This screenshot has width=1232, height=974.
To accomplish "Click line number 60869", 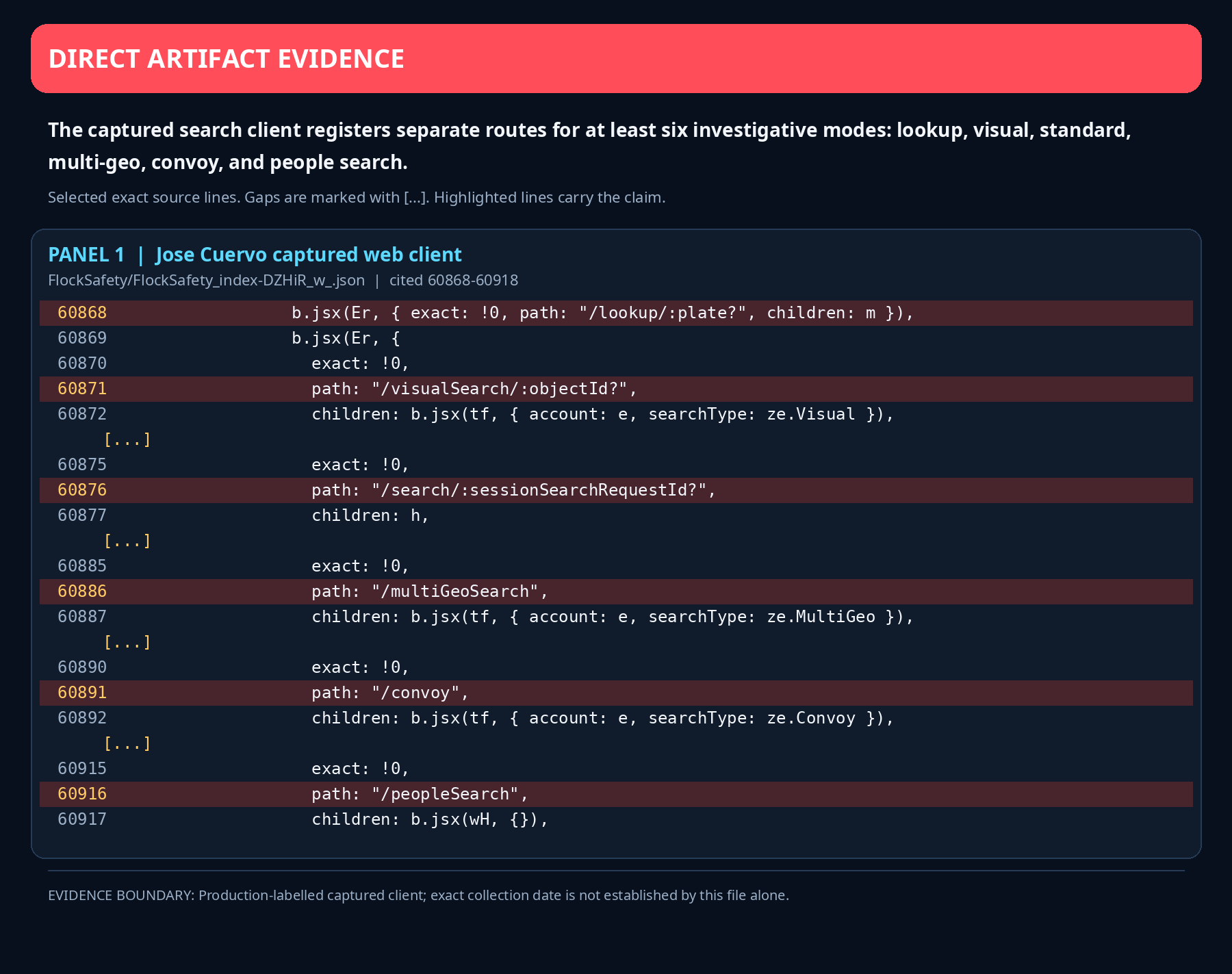I will 82,338.
